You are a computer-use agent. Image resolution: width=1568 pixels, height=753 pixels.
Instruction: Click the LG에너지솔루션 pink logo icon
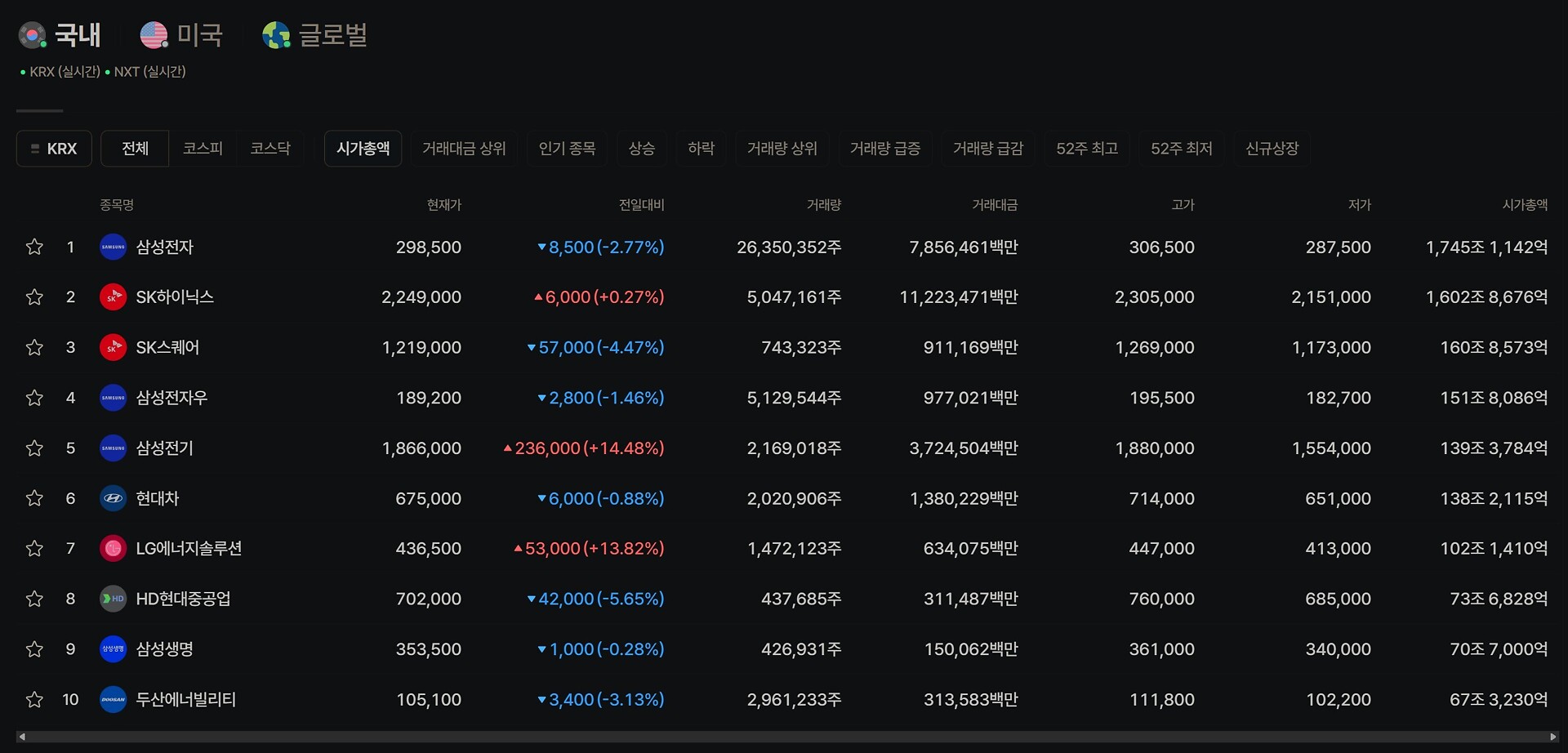(x=113, y=548)
